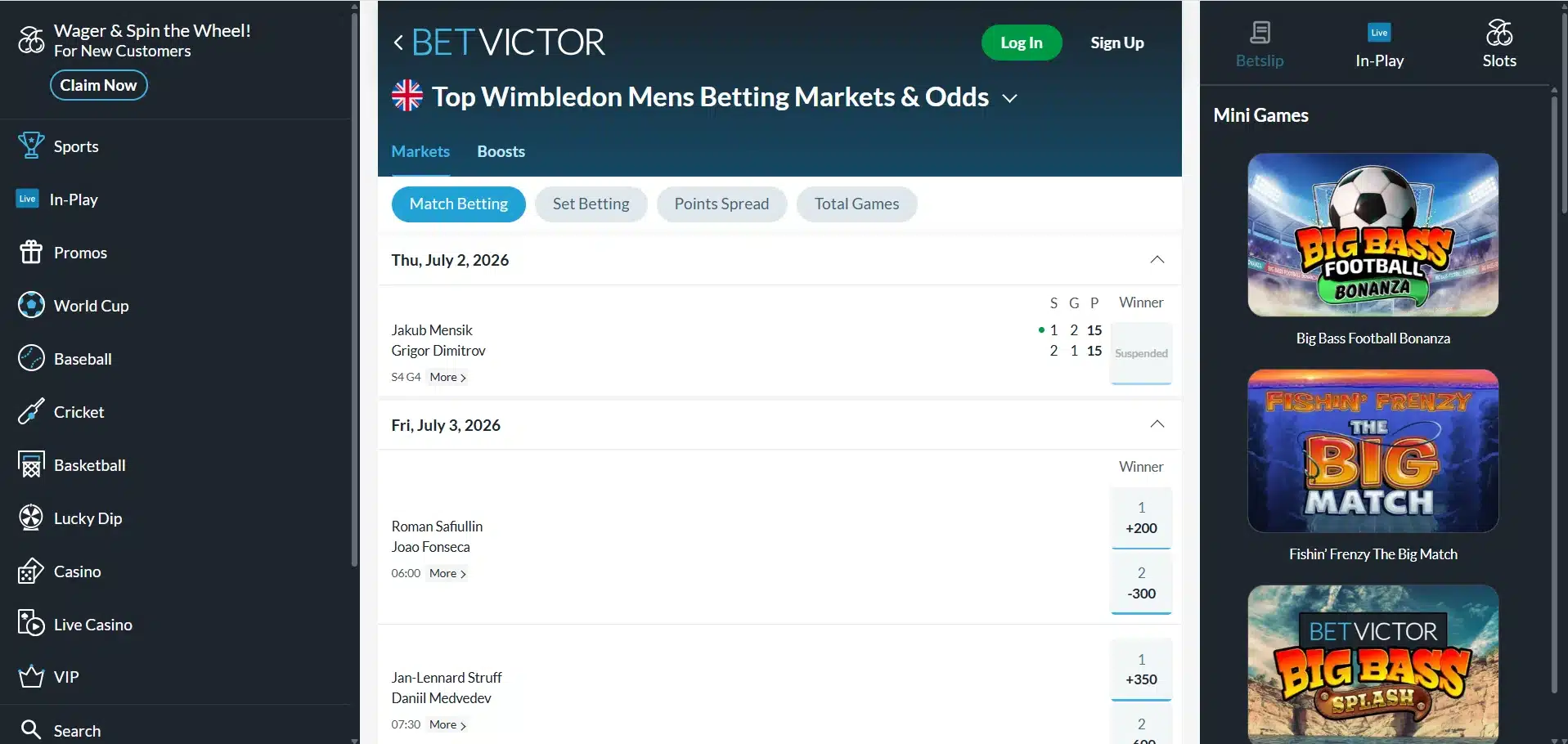Open the Fishin' Frenzy The Big Match thumbnail
Screen dimensions: 1568x744
tap(1373, 450)
